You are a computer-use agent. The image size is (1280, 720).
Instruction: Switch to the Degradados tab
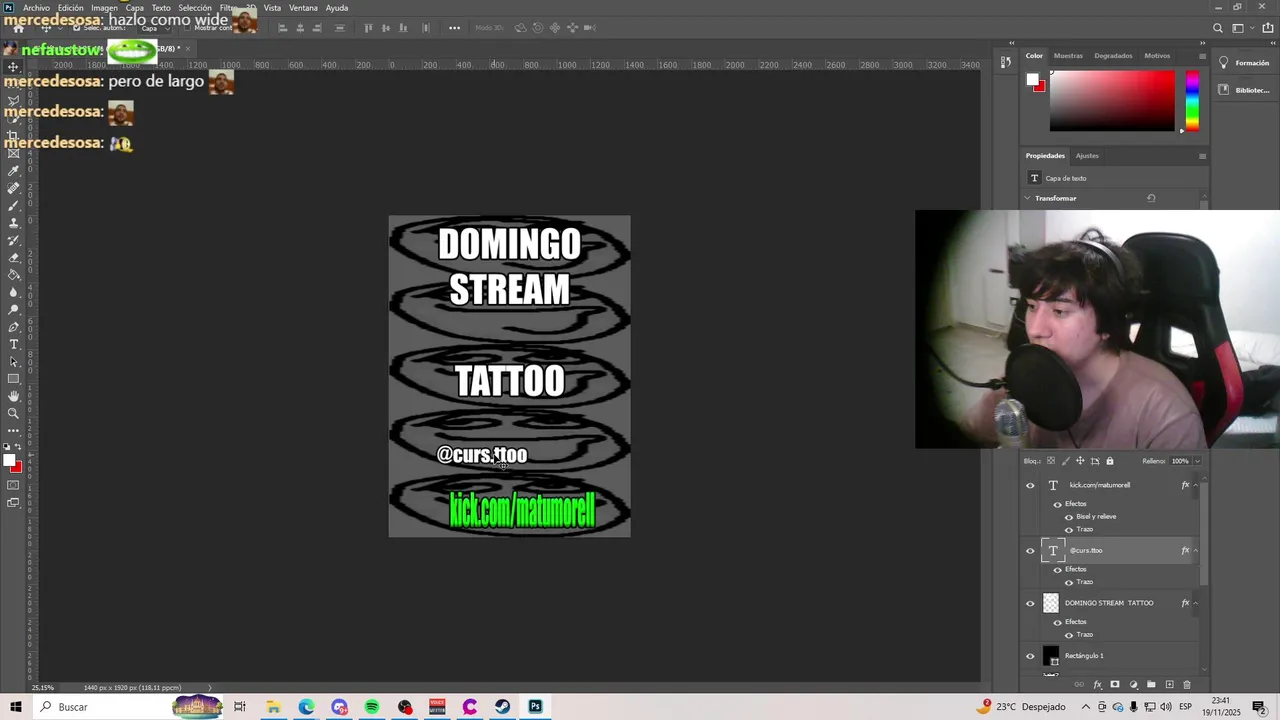(x=1113, y=56)
